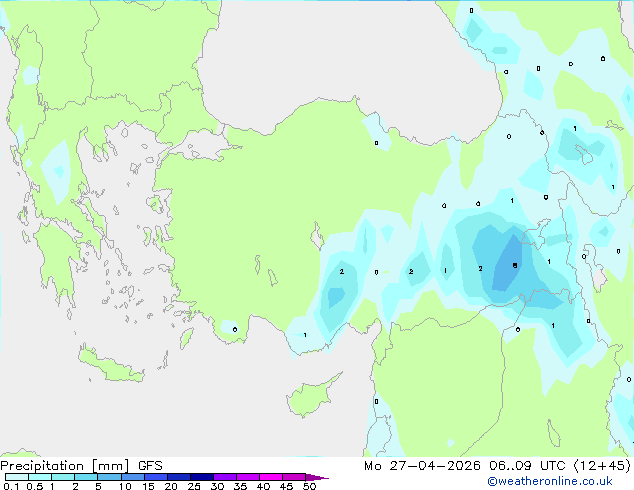Select the legend value '0.1'
This screenshot has height=490, width=634.
[x=10, y=486]
